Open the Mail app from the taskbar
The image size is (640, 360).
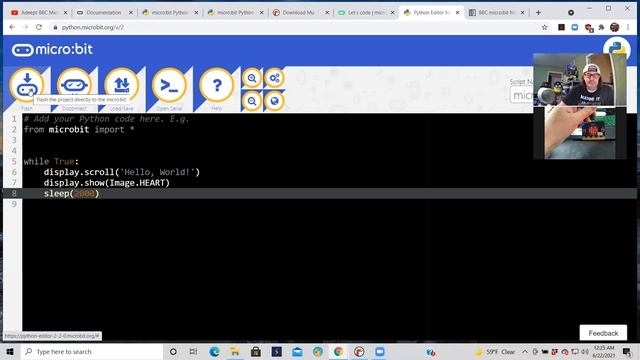(x=297, y=351)
